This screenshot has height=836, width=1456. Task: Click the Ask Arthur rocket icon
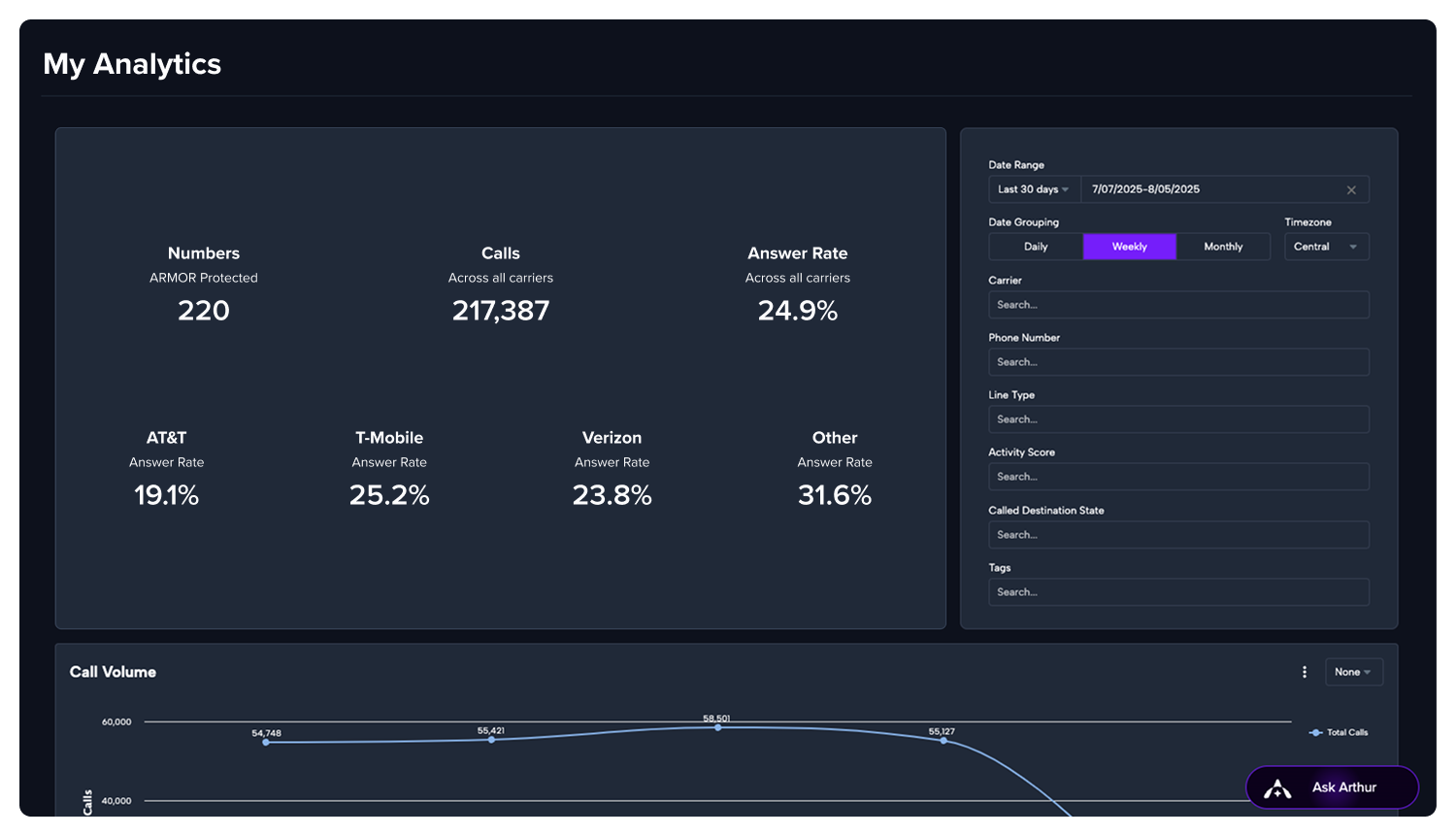pyautogui.click(x=1276, y=787)
